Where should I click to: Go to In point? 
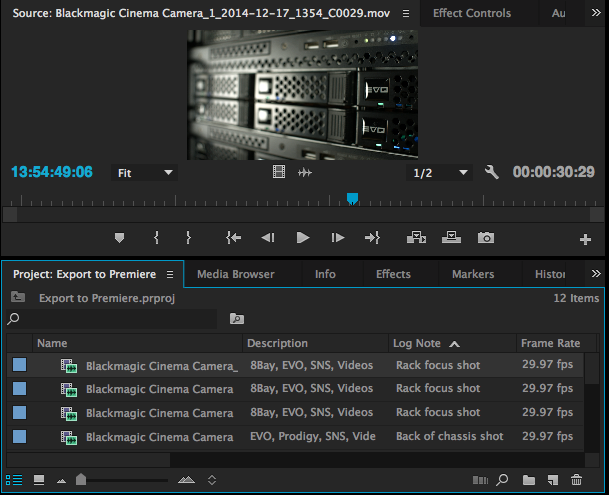coord(233,237)
